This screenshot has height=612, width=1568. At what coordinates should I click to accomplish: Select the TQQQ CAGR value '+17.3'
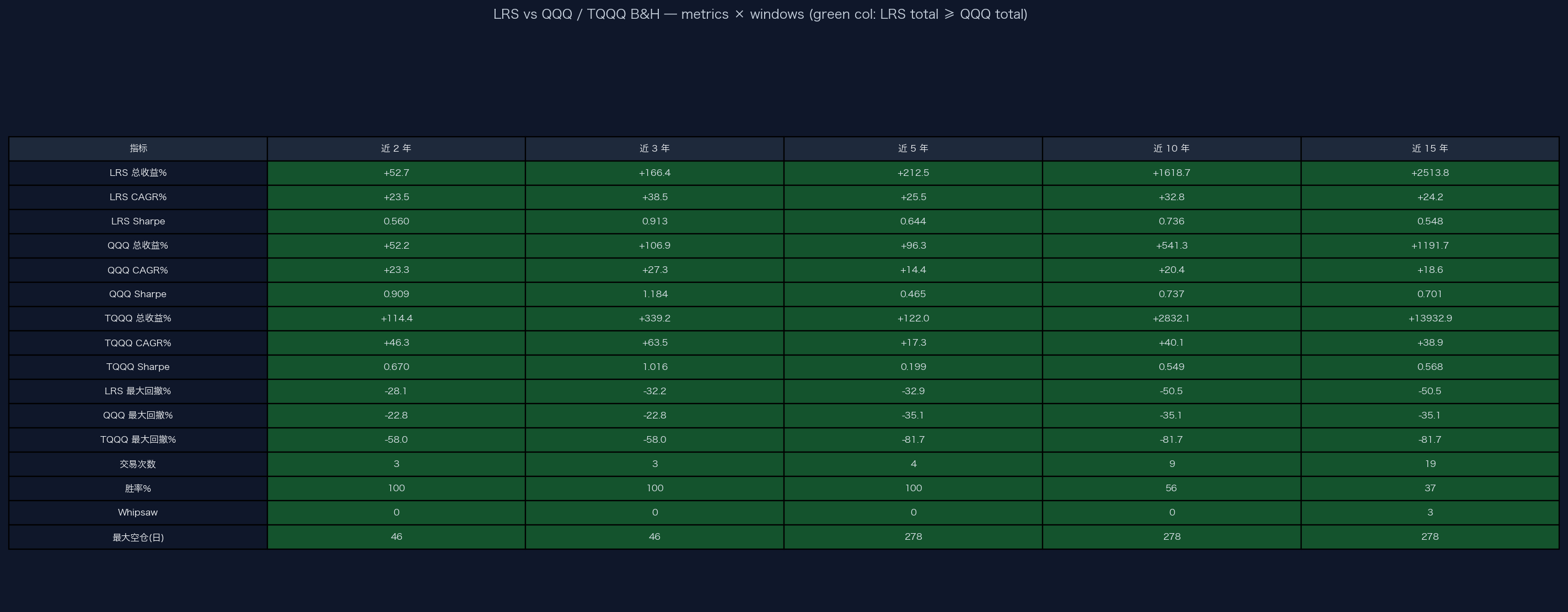[913, 343]
